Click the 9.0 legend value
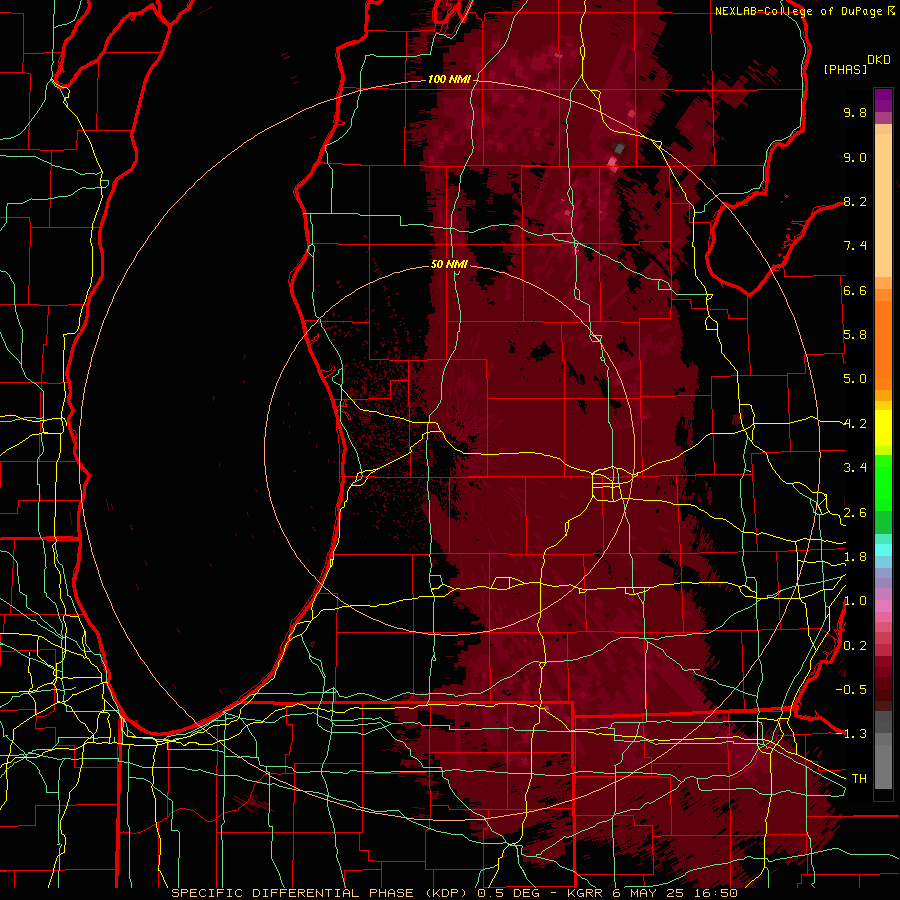Viewport: 900px width, 900px height. pos(855,157)
